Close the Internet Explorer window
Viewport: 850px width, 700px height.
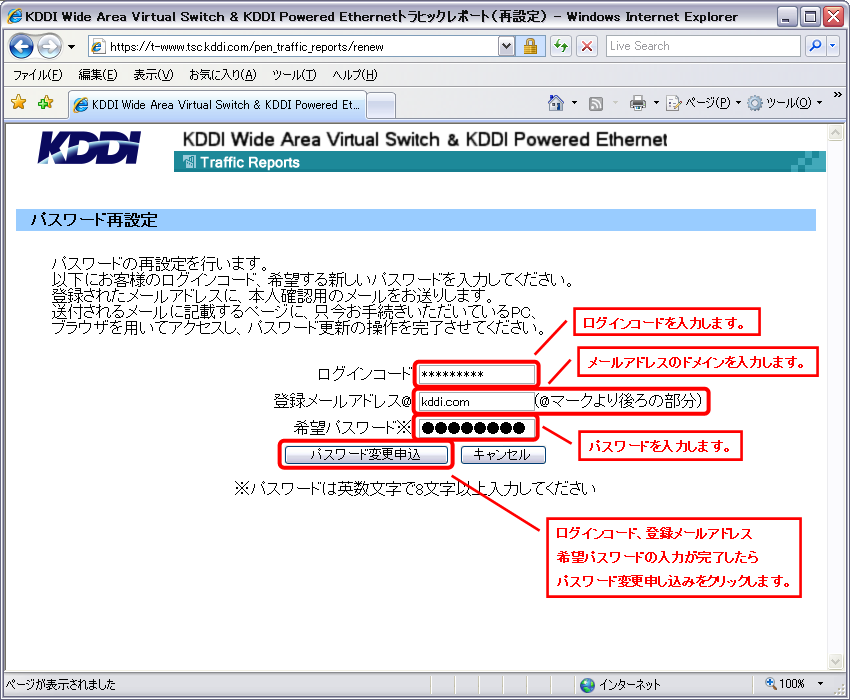pyautogui.click(x=833, y=17)
